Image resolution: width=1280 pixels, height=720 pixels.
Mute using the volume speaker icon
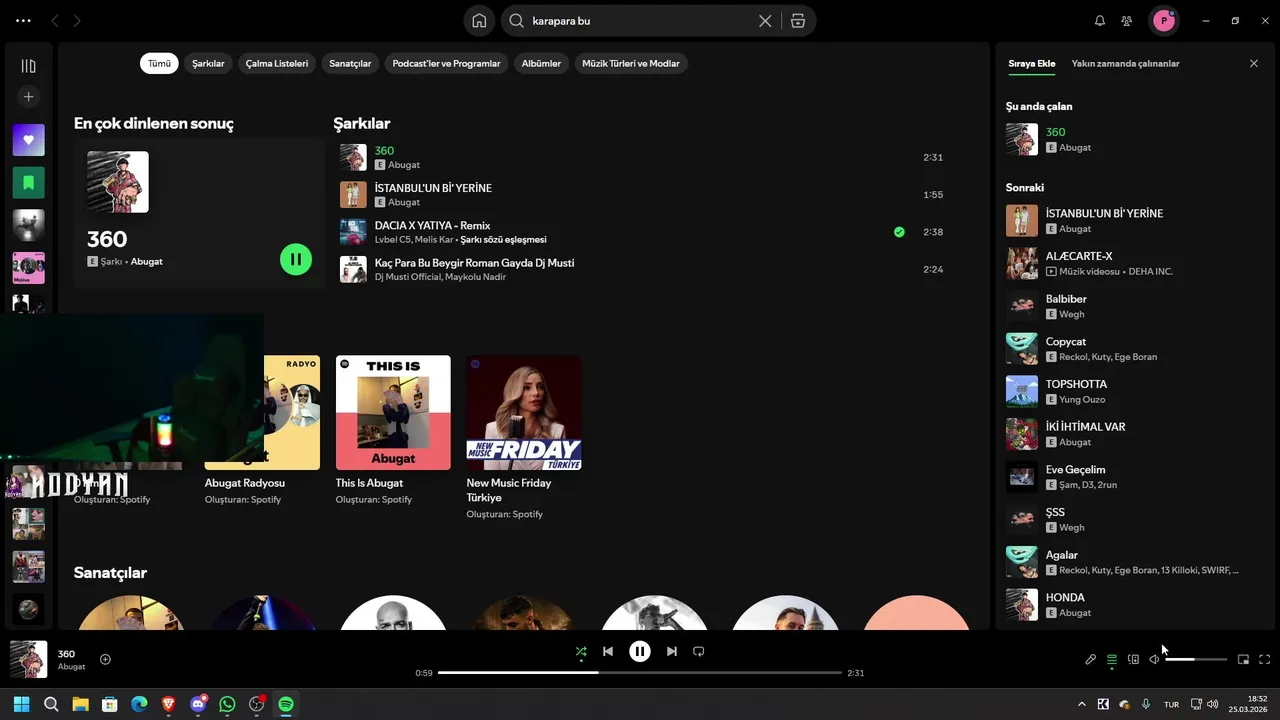tap(1154, 659)
